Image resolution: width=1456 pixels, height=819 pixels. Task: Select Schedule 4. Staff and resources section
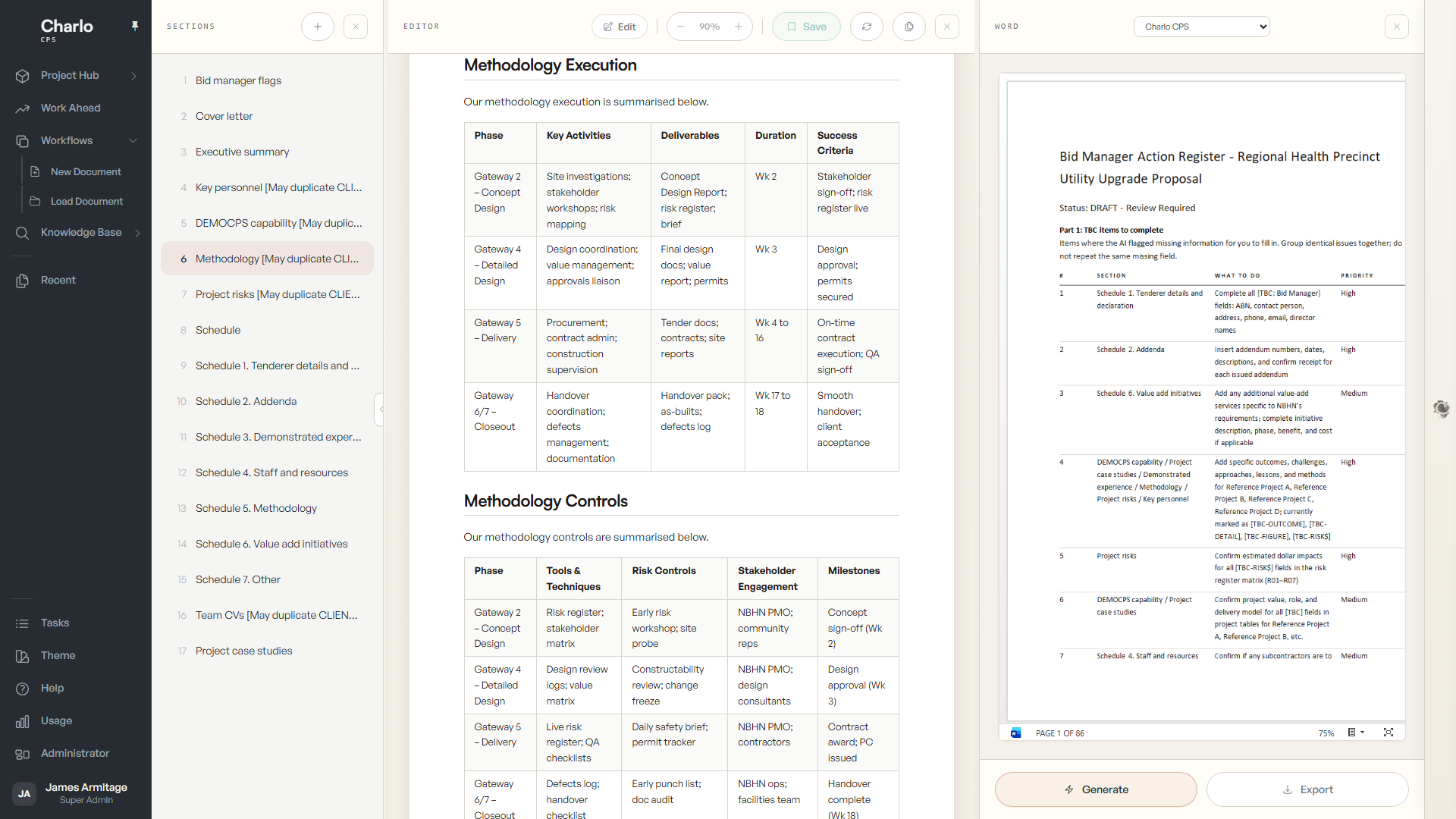tap(267, 472)
